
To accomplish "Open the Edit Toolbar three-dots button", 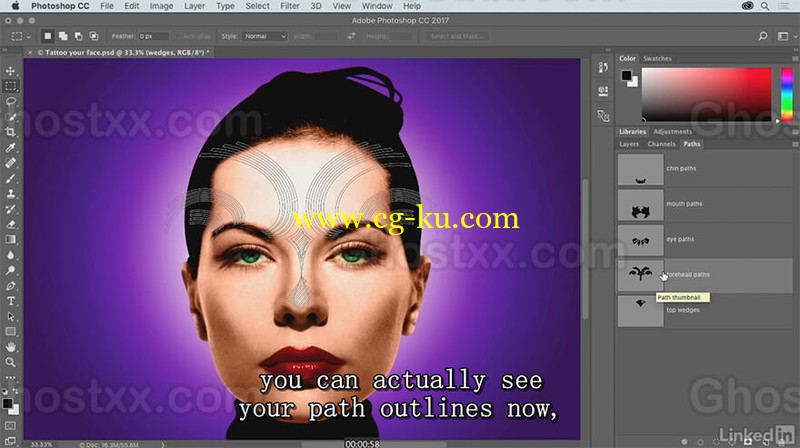I will [10, 378].
